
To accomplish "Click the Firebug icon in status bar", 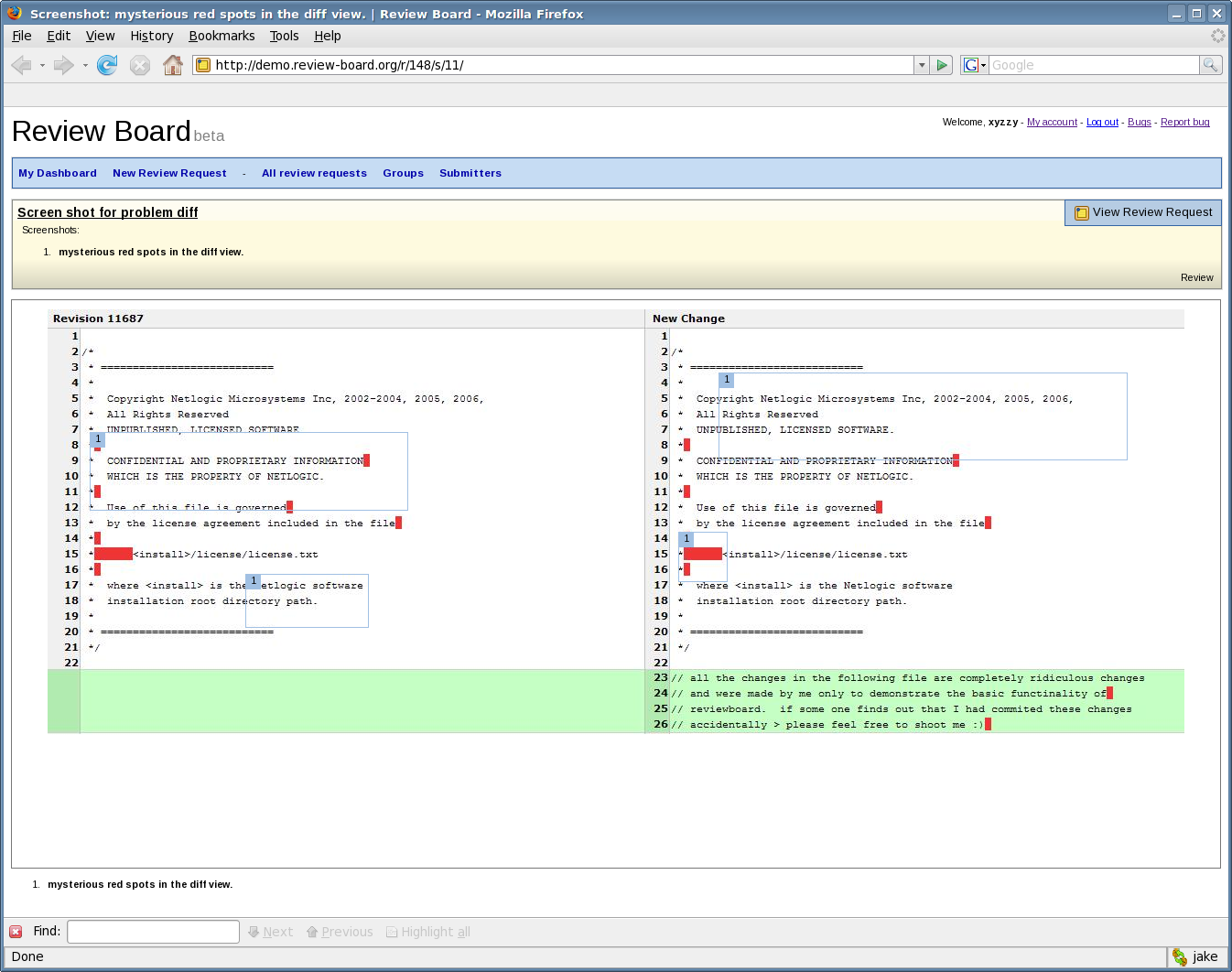I will click(x=1180, y=956).
